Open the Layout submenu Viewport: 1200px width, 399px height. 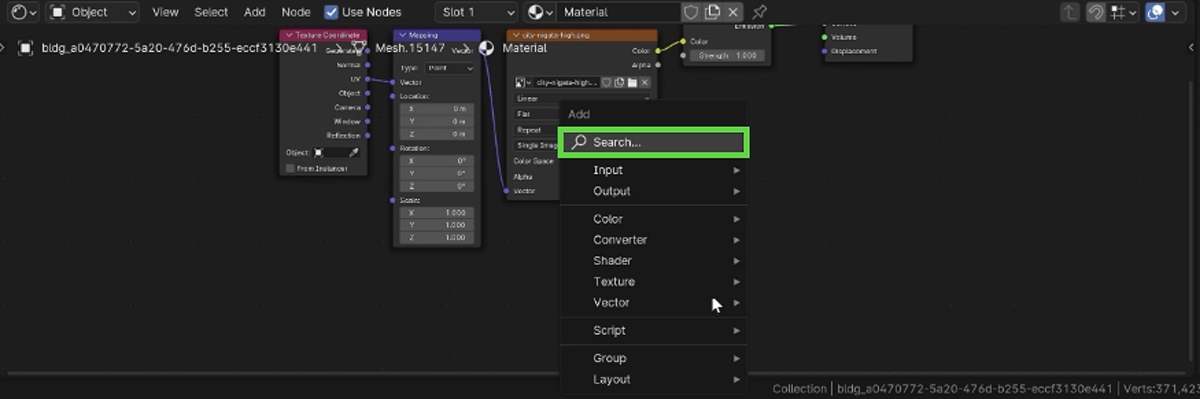click(654, 379)
